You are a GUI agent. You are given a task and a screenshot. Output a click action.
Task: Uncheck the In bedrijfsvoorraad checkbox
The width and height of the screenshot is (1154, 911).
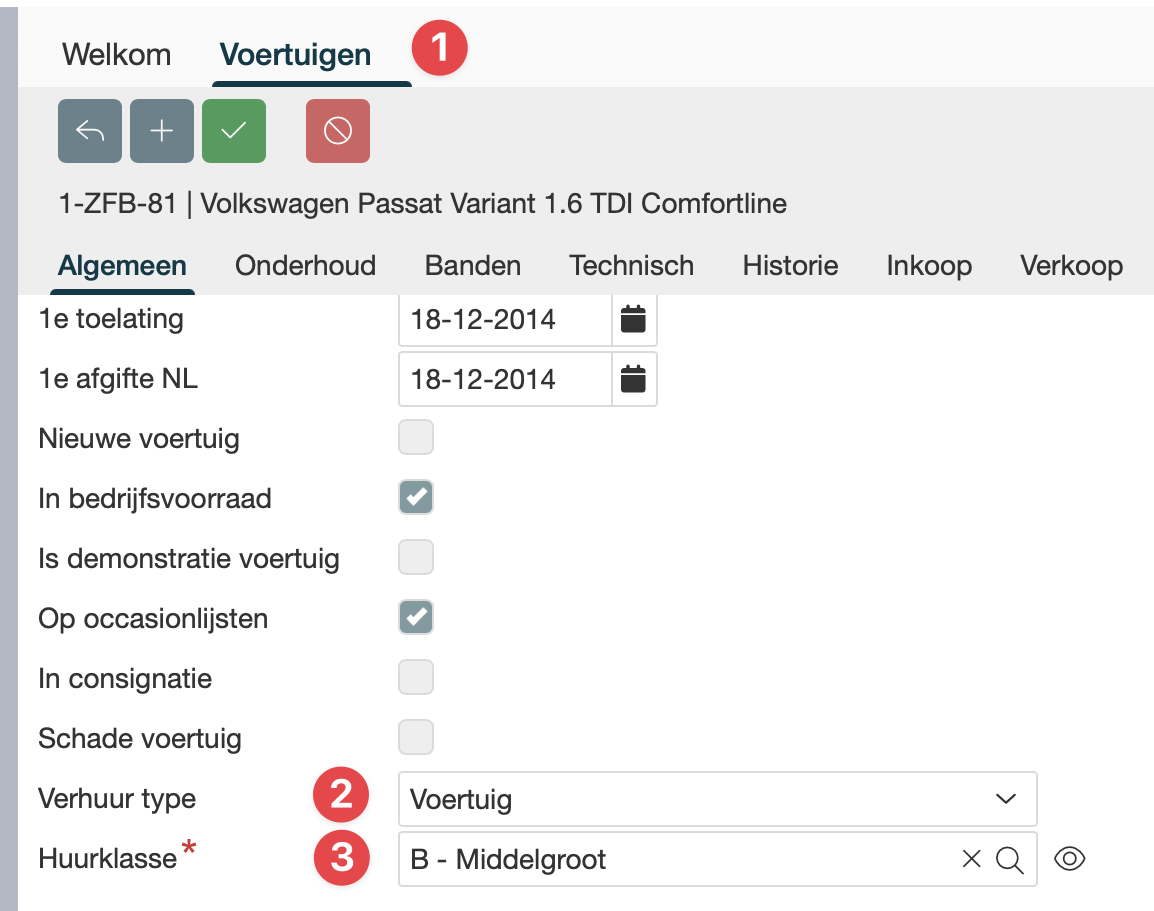tap(416, 498)
